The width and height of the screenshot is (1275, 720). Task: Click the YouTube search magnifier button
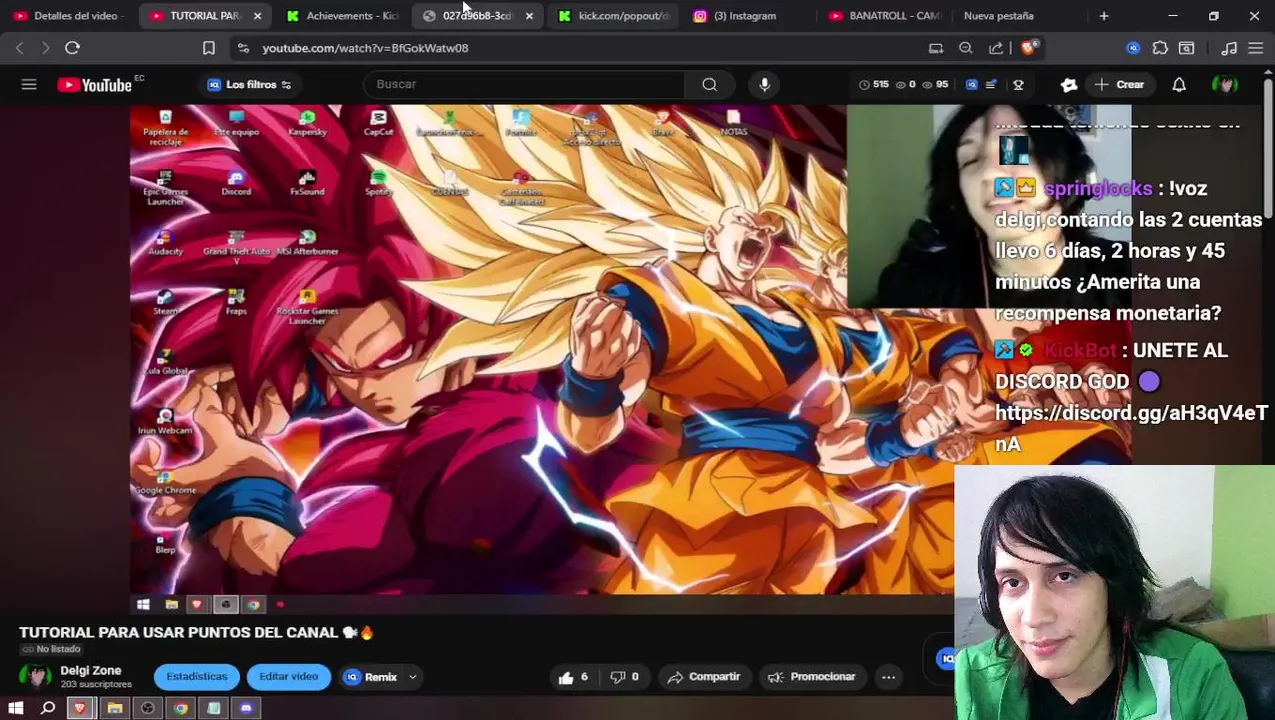[709, 85]
